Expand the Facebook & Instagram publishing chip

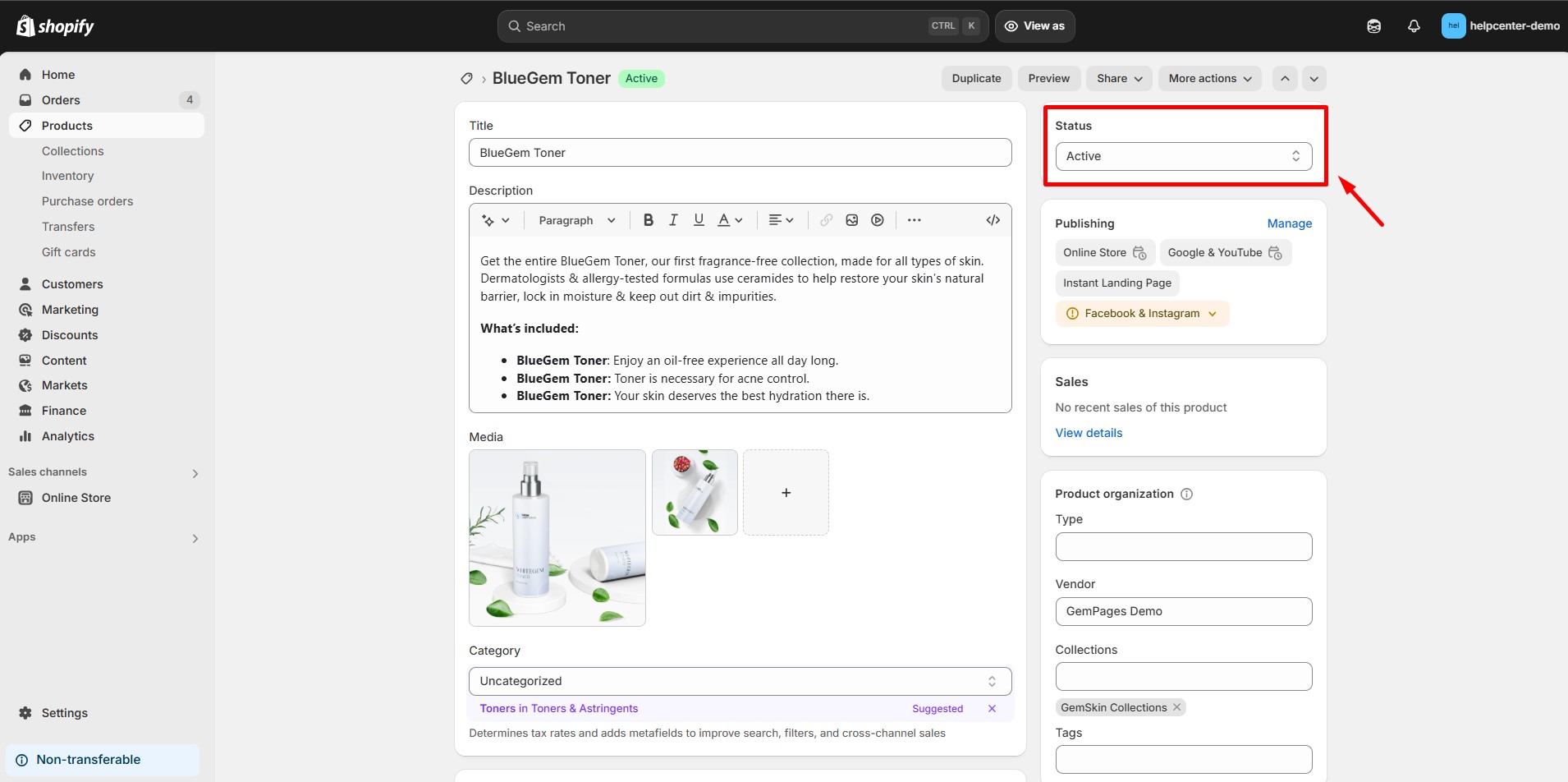tap(1142, 314)
